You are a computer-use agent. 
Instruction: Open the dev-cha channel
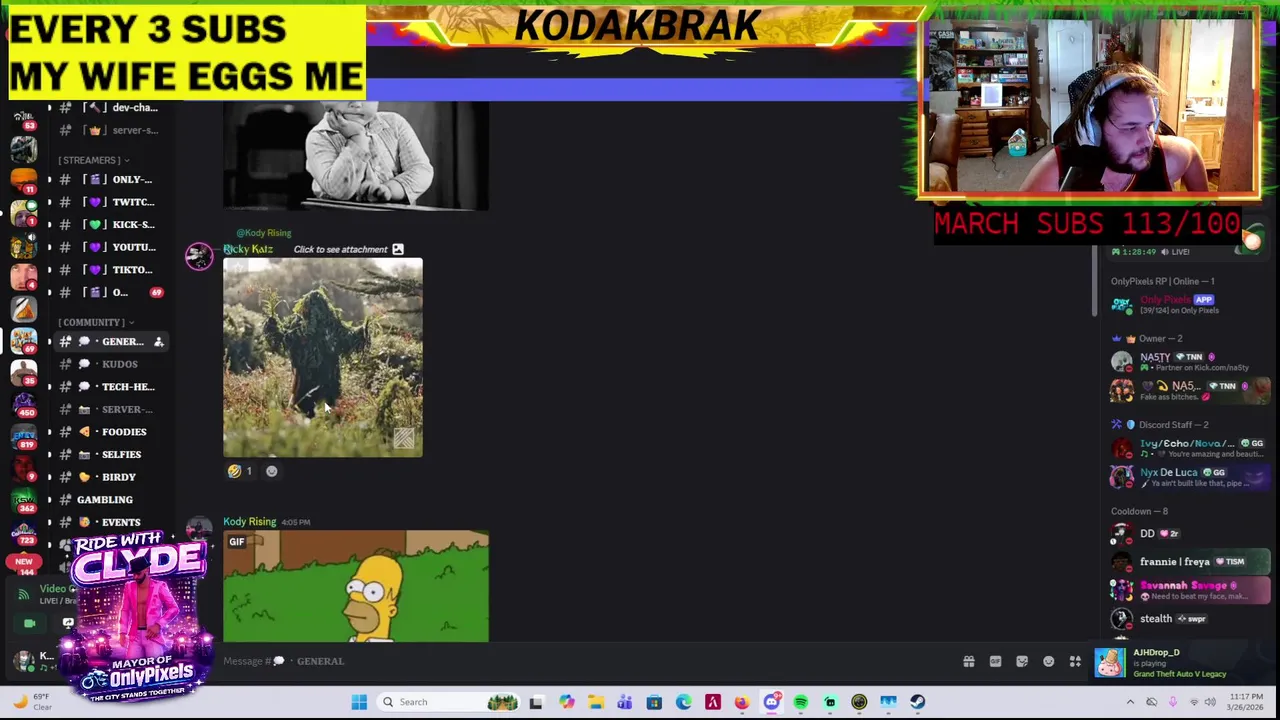point(112,107)
